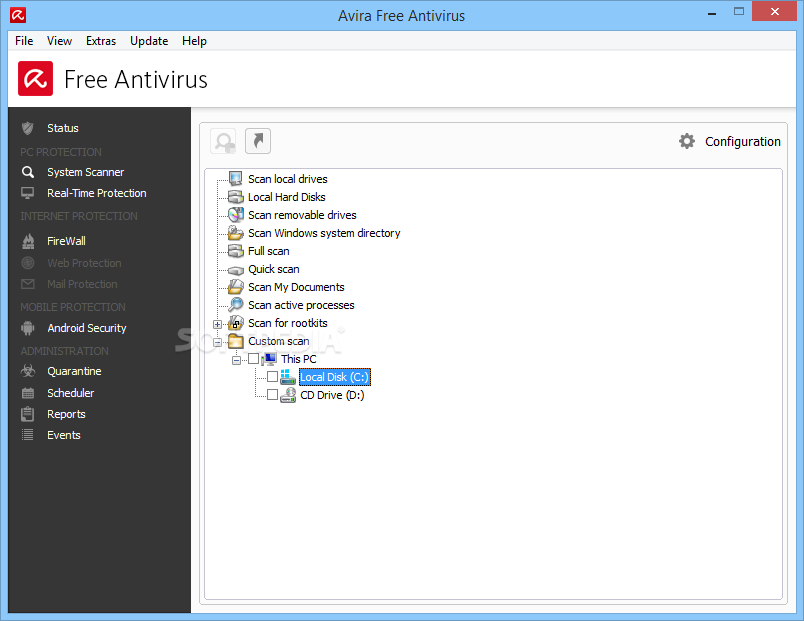Screen dimensions: 804x621
Task: Go to the Status section
Action: [x=63, y=128]
